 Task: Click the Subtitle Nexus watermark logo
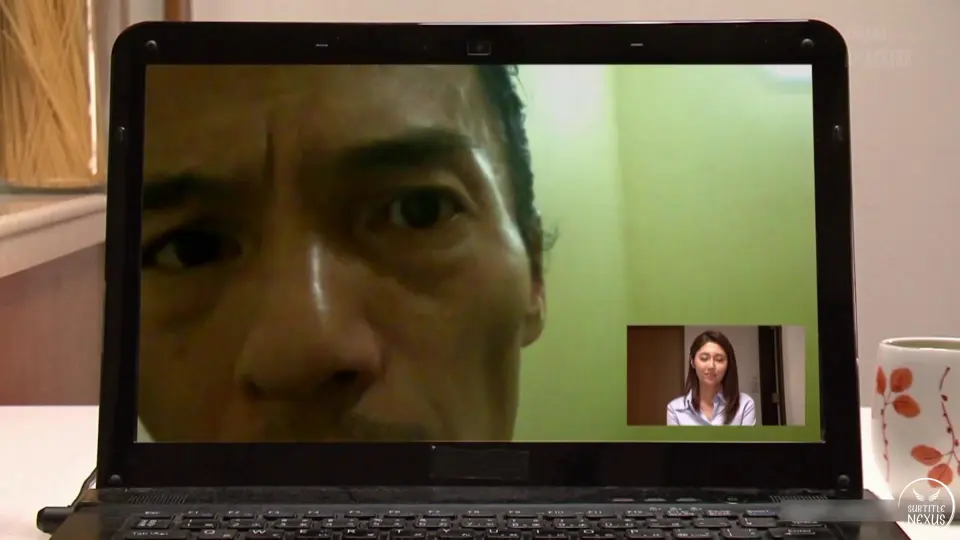pos(925,506)
